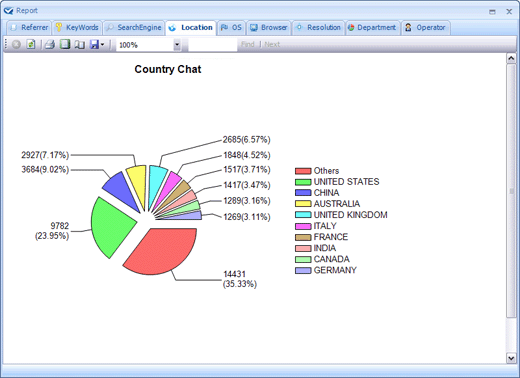The height and width of the screenshot is (378, 520).
Task: Click the blue China pie slice
Action: 123,189
